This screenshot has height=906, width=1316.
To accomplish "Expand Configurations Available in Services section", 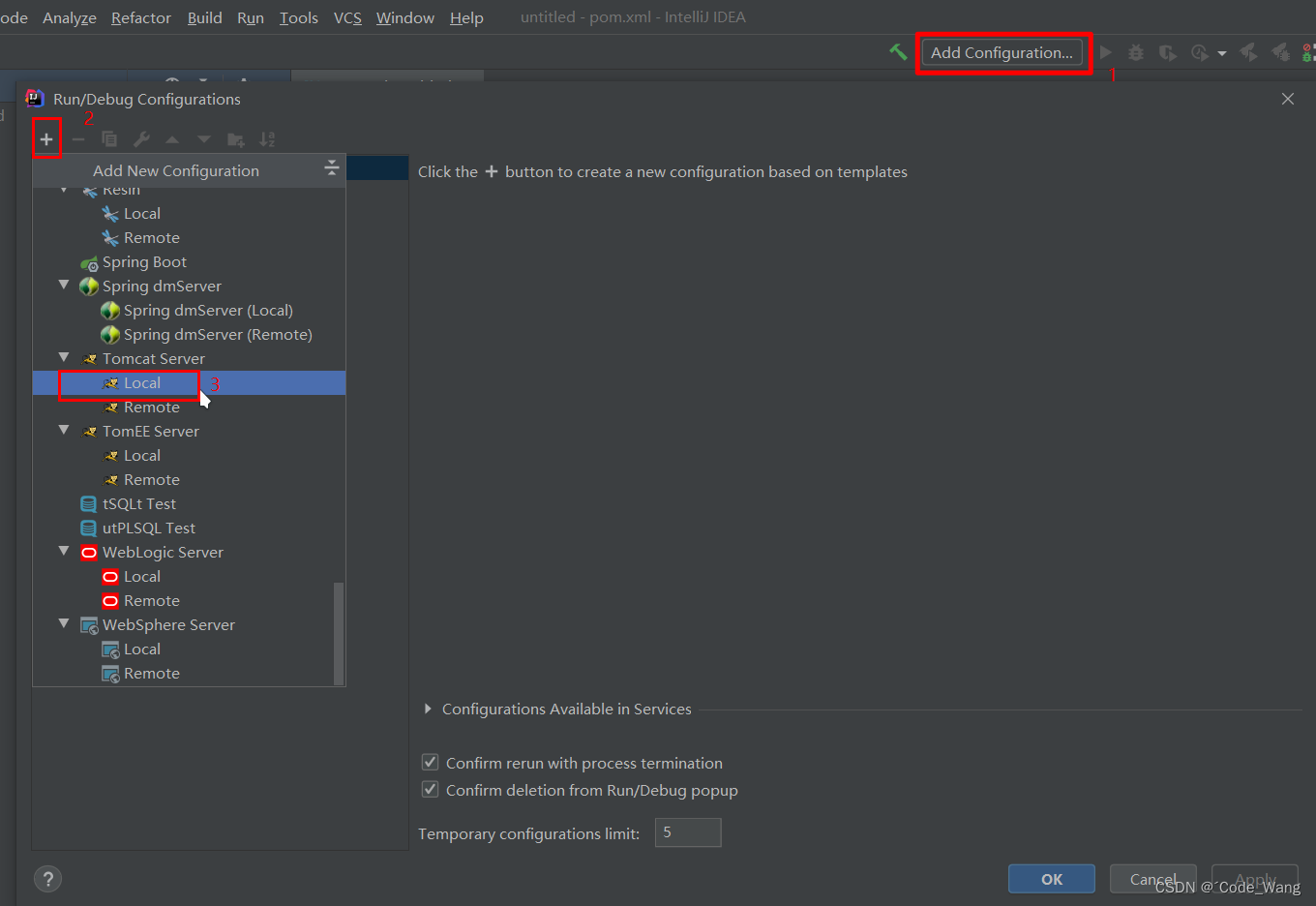I will tap(428, 710).
